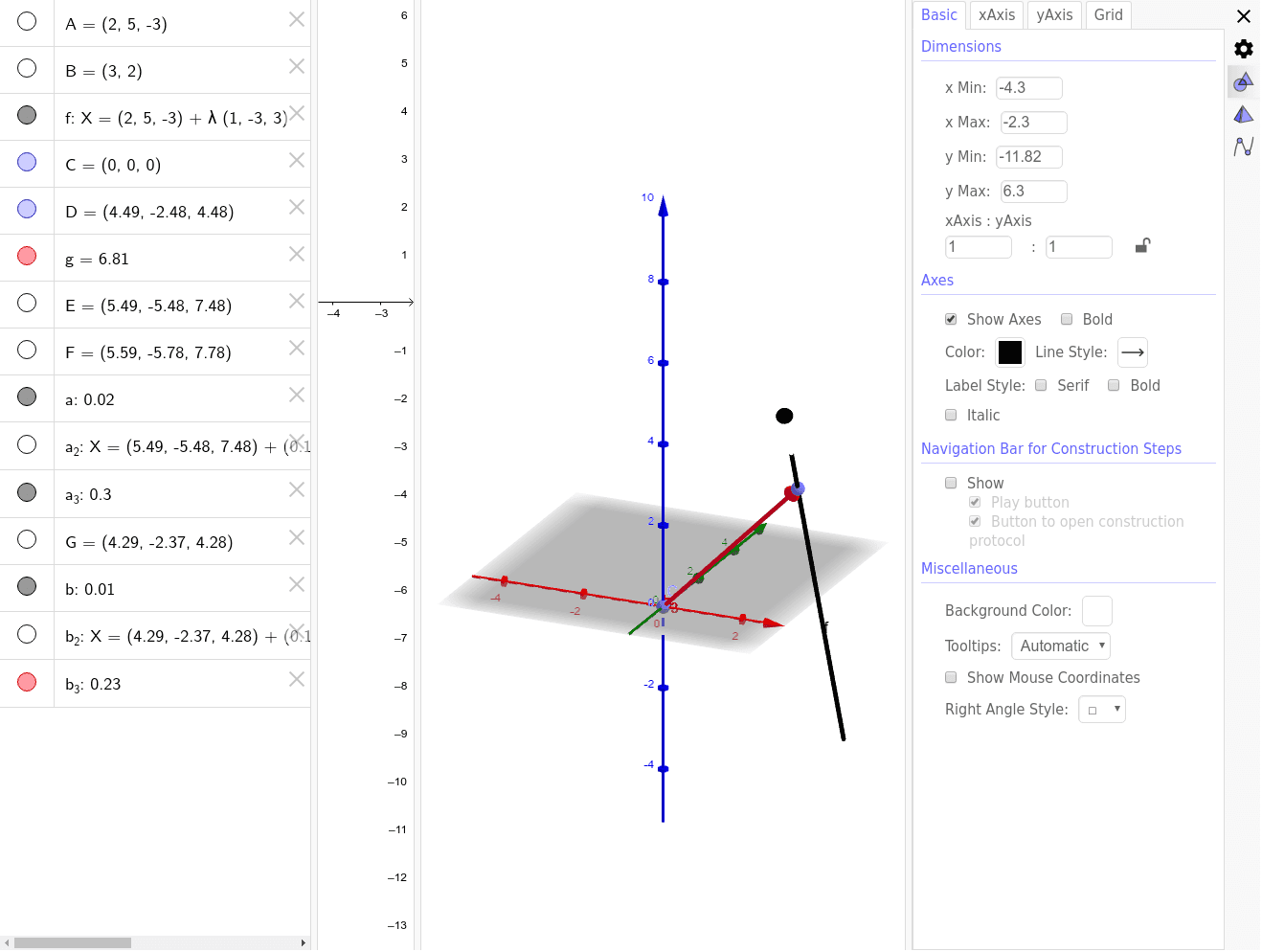This screenshot has height=952, width=1262.
Task: Enable Bold label style checkbox
Action: pos(1114,385)
